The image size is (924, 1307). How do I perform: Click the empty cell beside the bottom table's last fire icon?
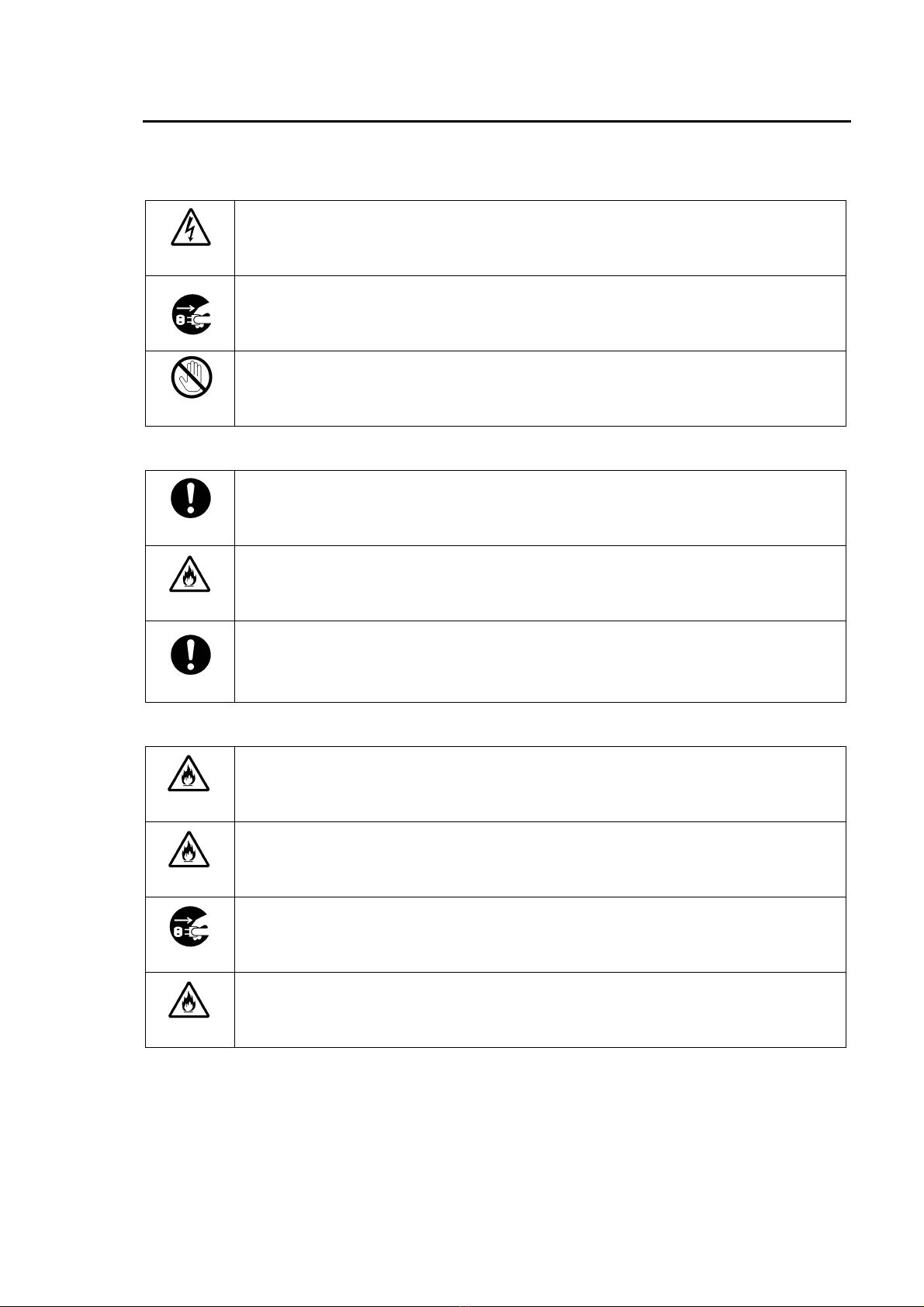coord(539,1010)
